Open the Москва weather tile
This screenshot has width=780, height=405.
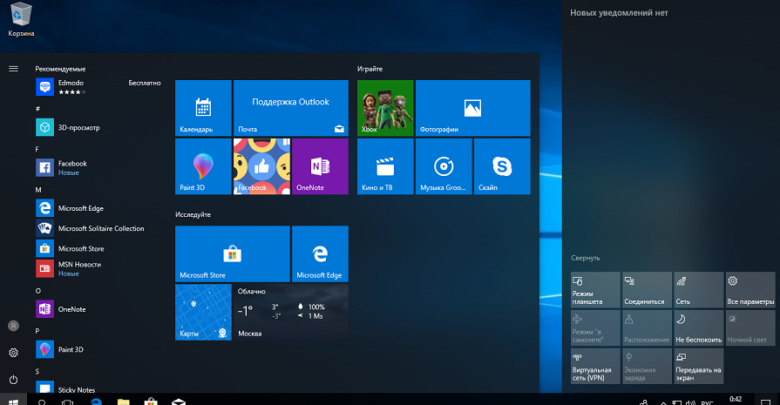coord(291,312)
